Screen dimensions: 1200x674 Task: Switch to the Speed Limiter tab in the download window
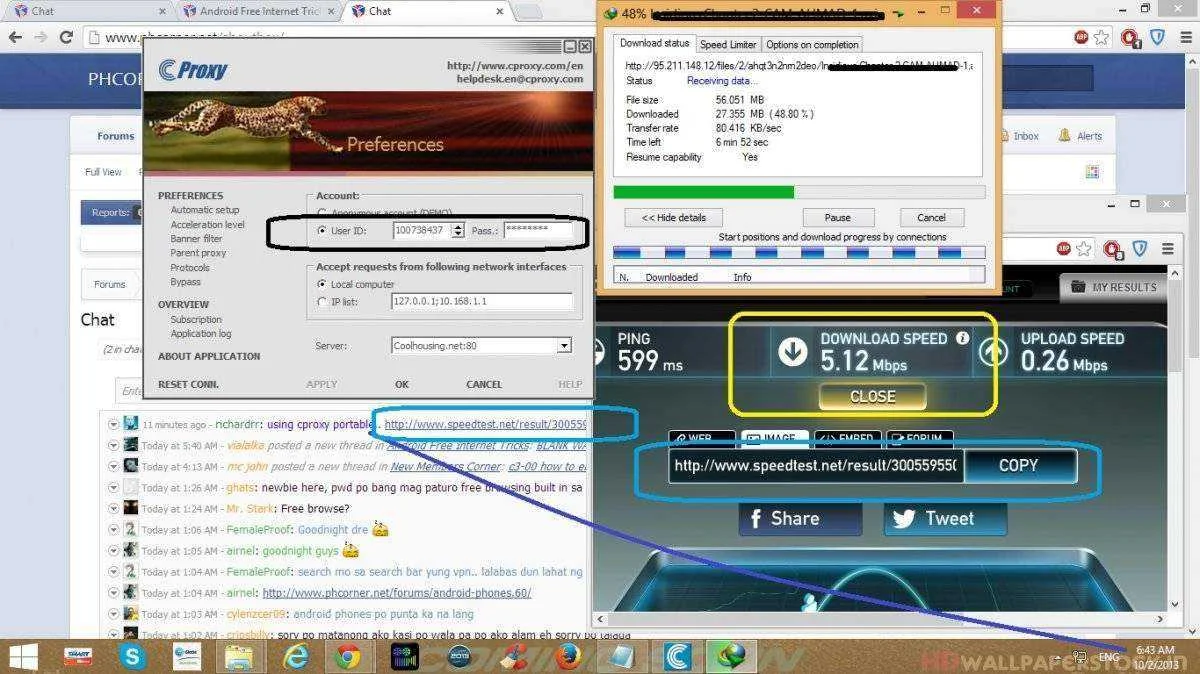[x=727, y=44]
